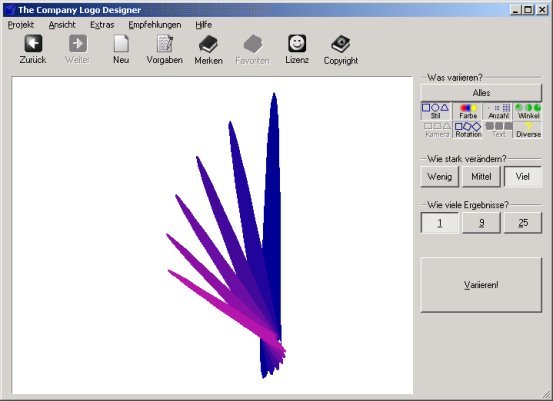Open the Extras menu
Image resolution: width=553 pixels, height=401 pixels.
tap(102, 25)
